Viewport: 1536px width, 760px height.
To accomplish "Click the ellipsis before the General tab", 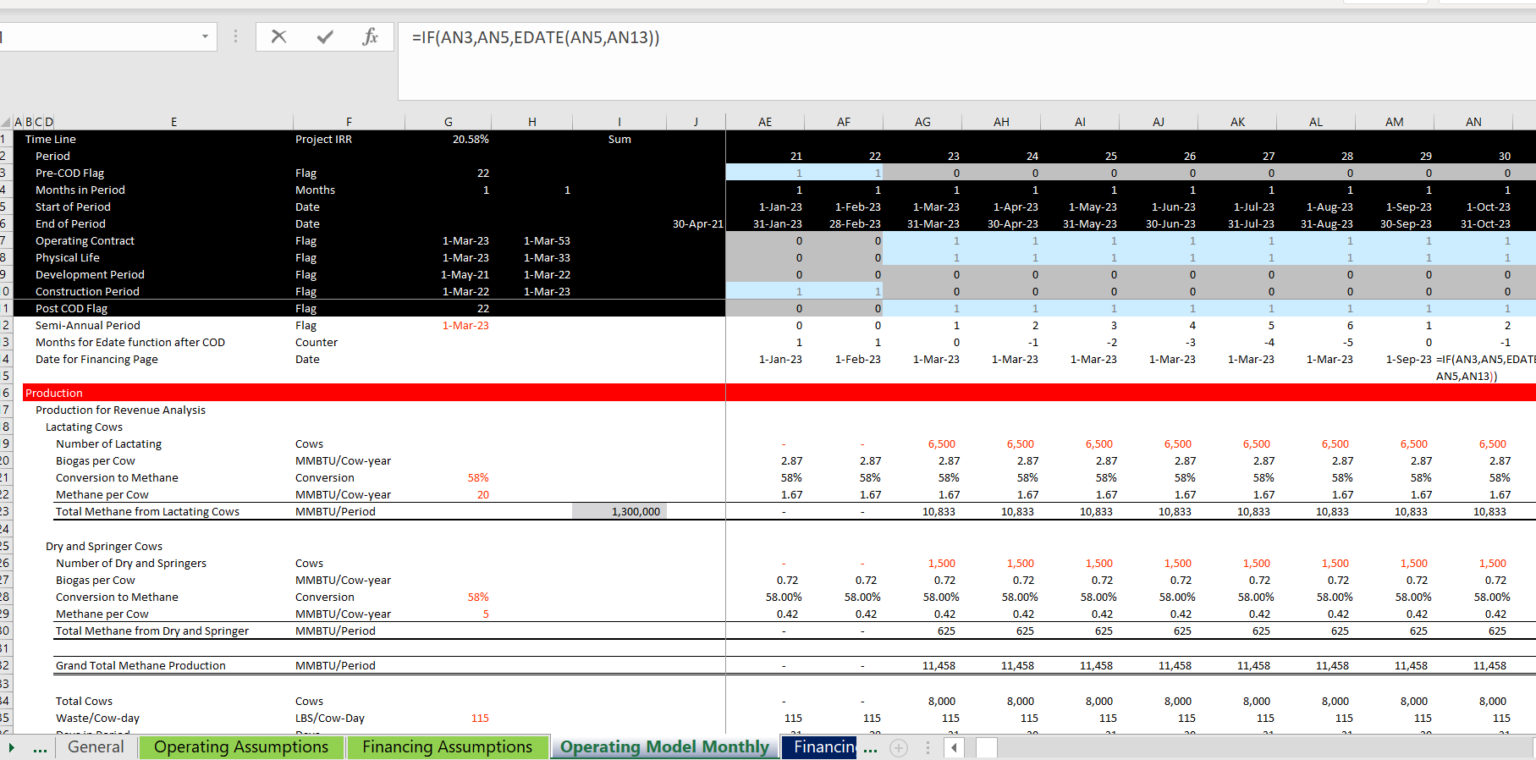I will point(40,747).
